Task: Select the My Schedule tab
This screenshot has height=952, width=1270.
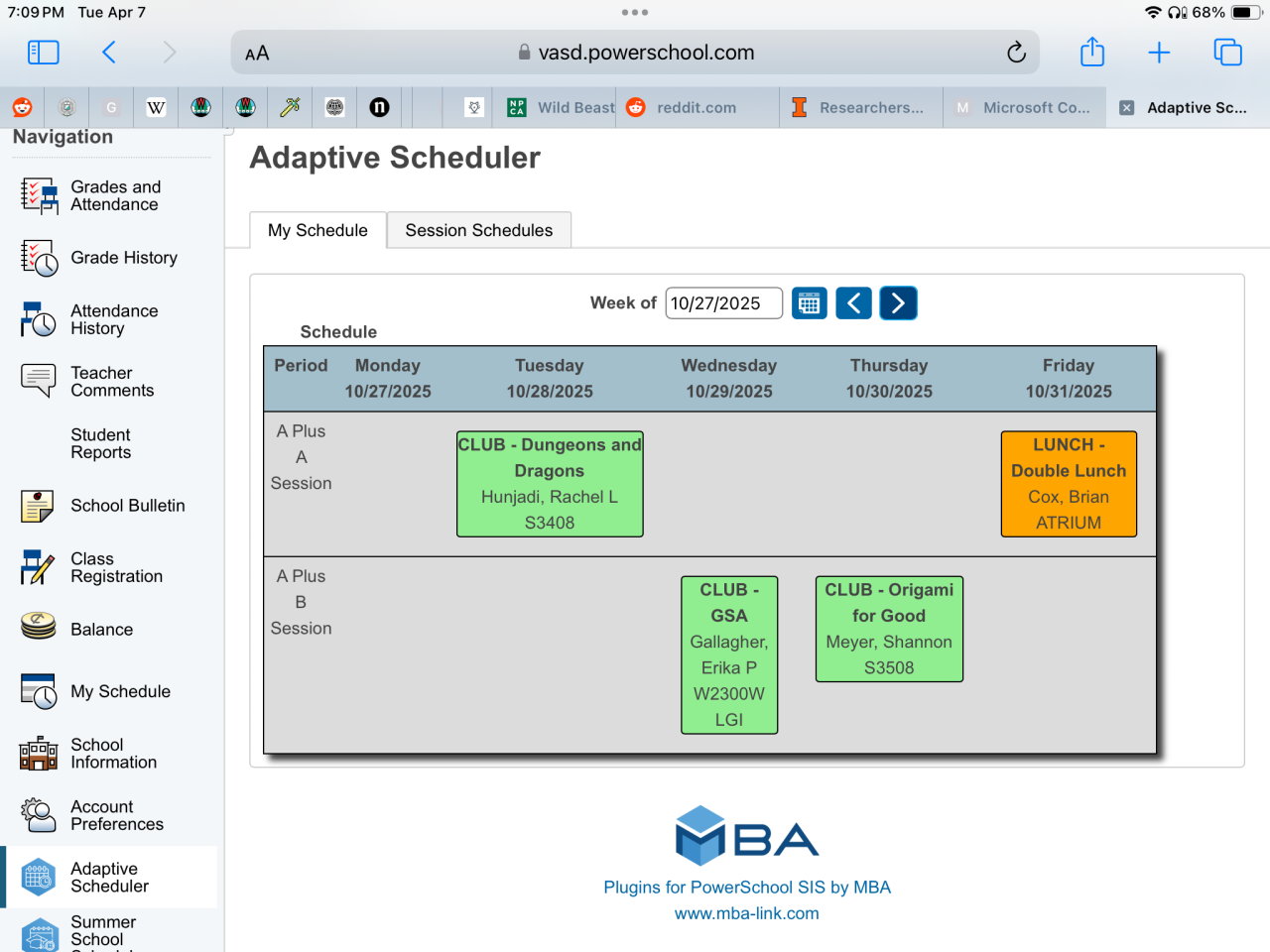Action: [317, 230]
